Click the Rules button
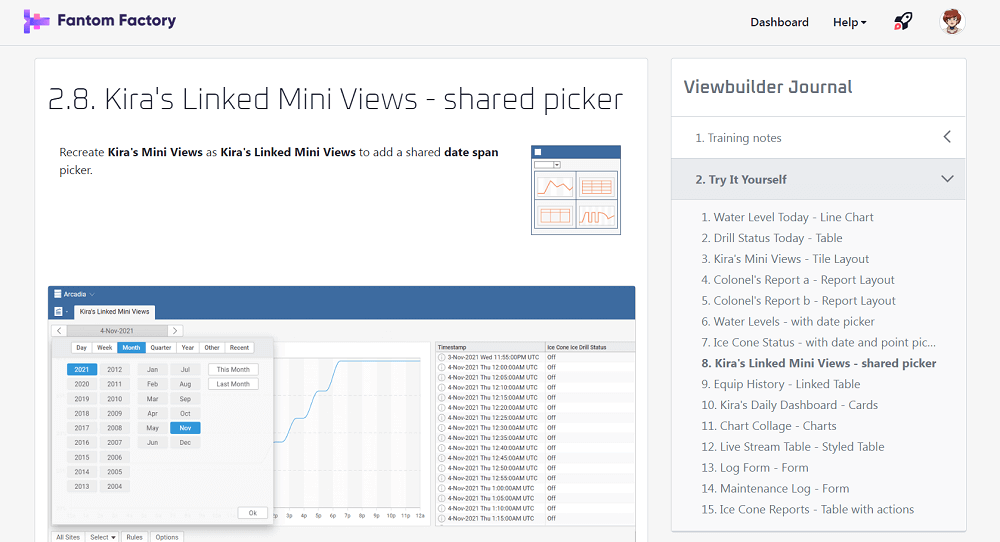 (135, 538)
